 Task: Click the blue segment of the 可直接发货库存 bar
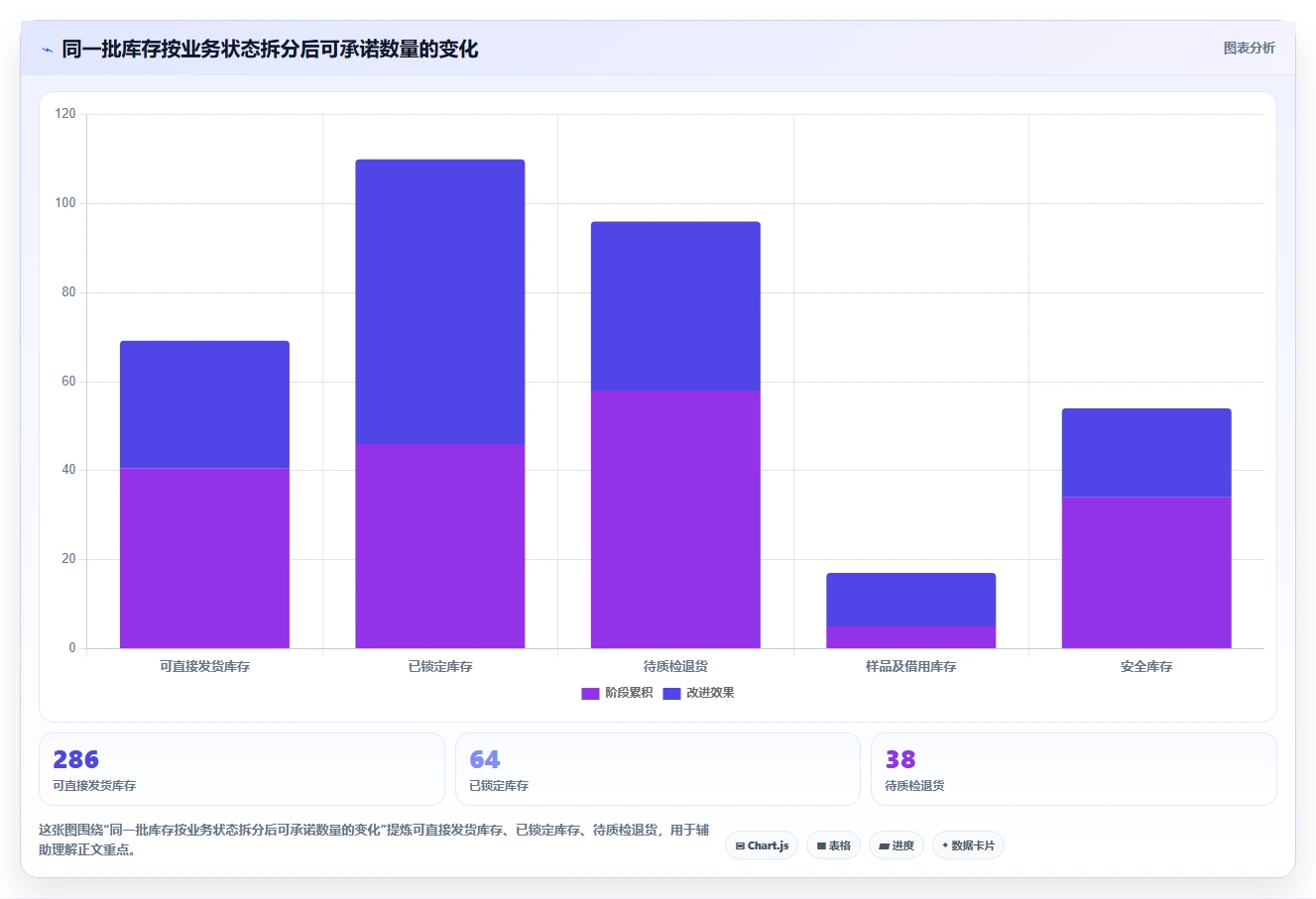click(204, 404)
